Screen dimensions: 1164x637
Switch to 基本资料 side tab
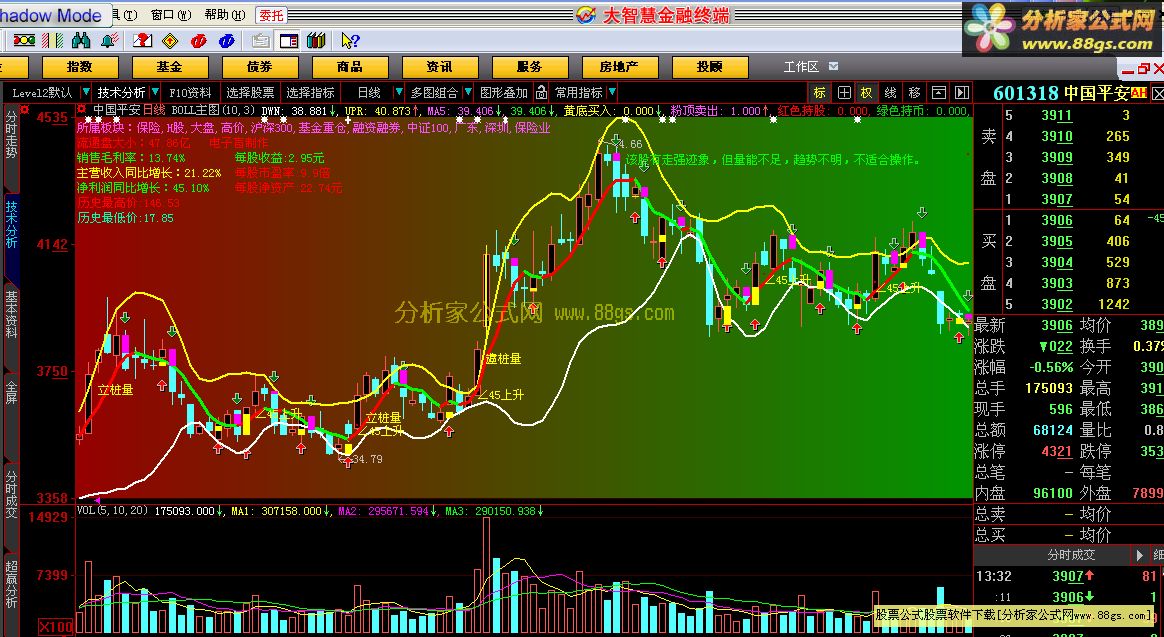[x=11, y=315]
